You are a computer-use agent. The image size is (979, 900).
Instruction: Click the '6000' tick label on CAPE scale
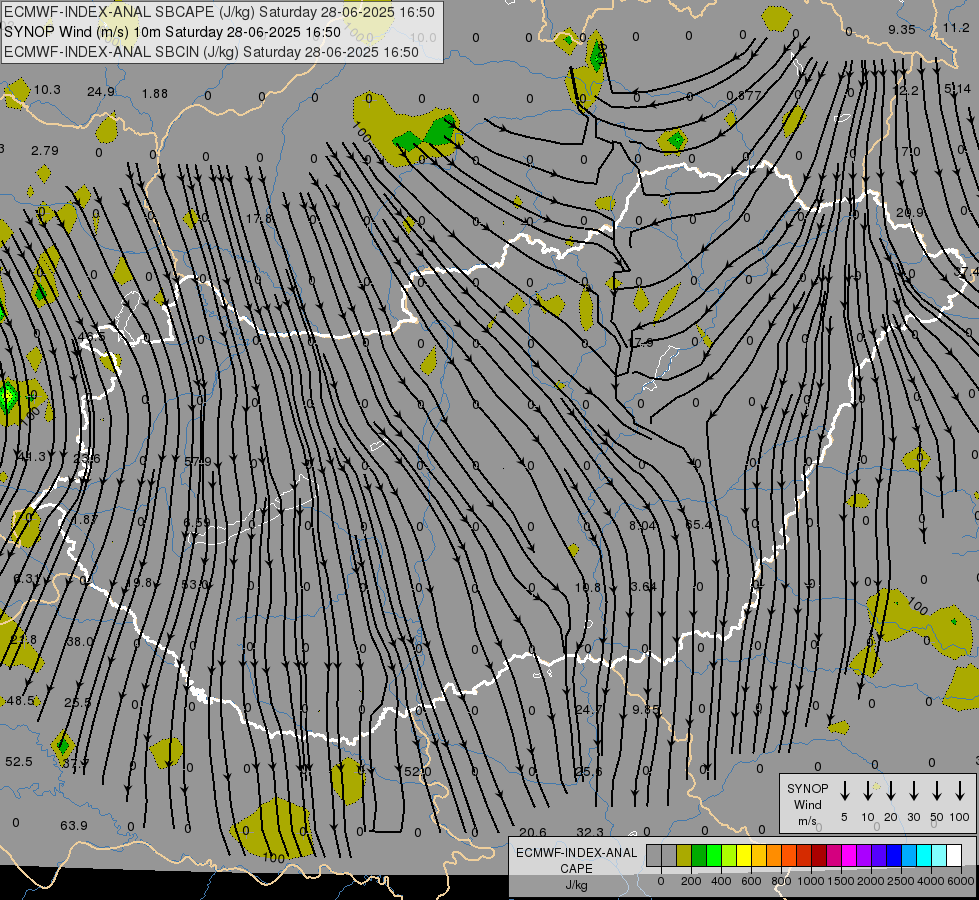[x=960, y=881]
